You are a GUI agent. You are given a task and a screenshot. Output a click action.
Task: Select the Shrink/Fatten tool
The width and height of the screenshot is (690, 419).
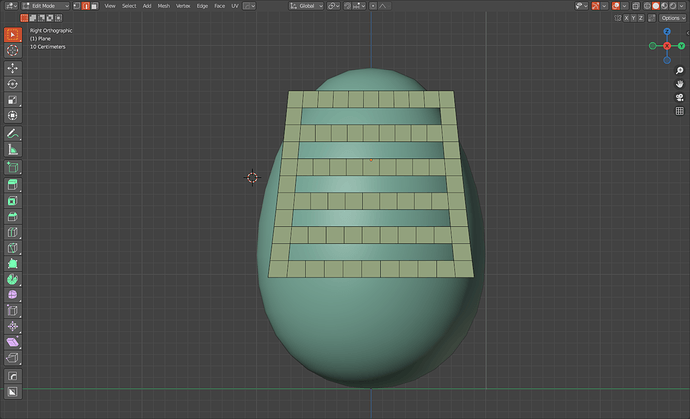pos(13,326)
